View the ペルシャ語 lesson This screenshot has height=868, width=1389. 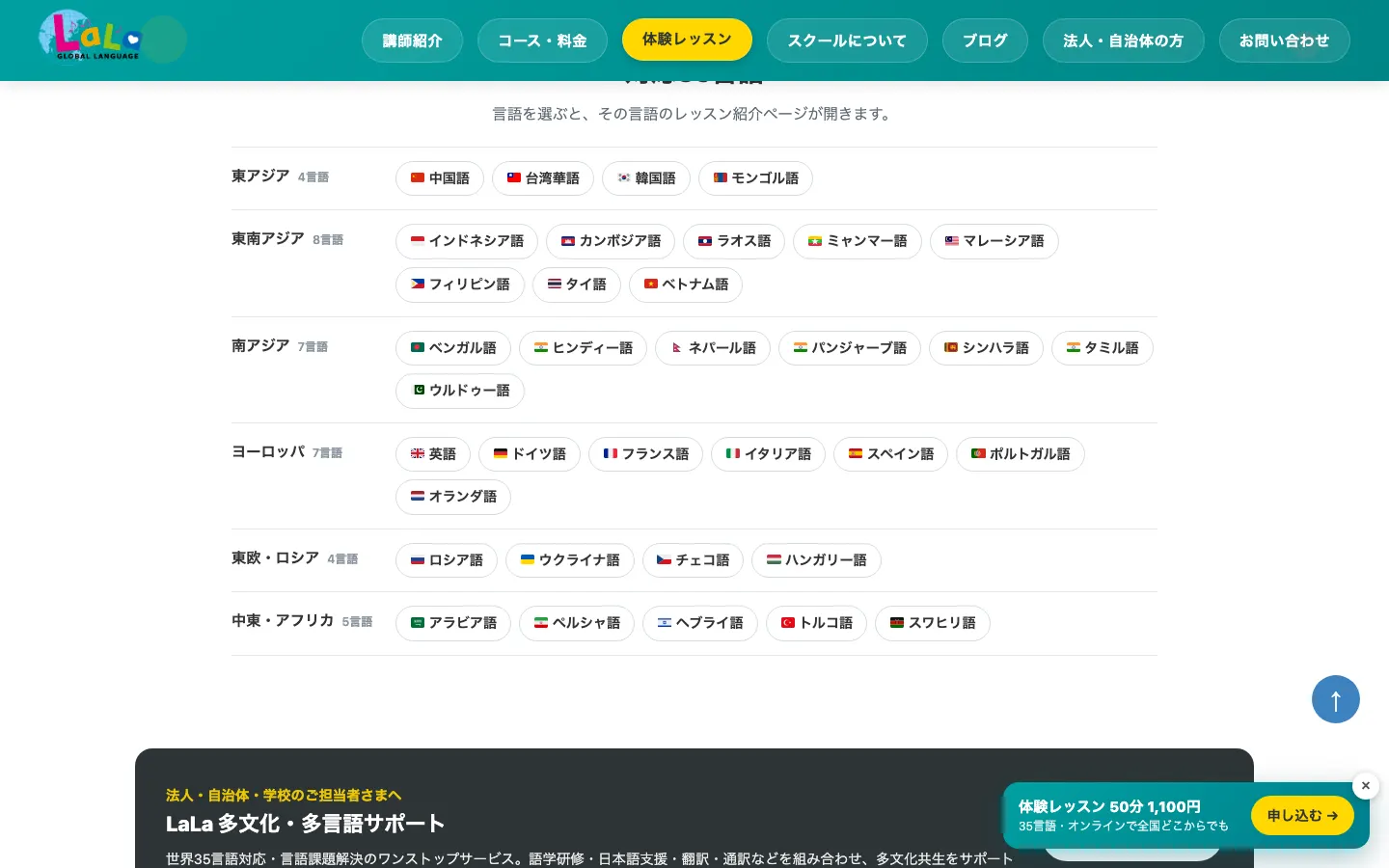[577, 623]
